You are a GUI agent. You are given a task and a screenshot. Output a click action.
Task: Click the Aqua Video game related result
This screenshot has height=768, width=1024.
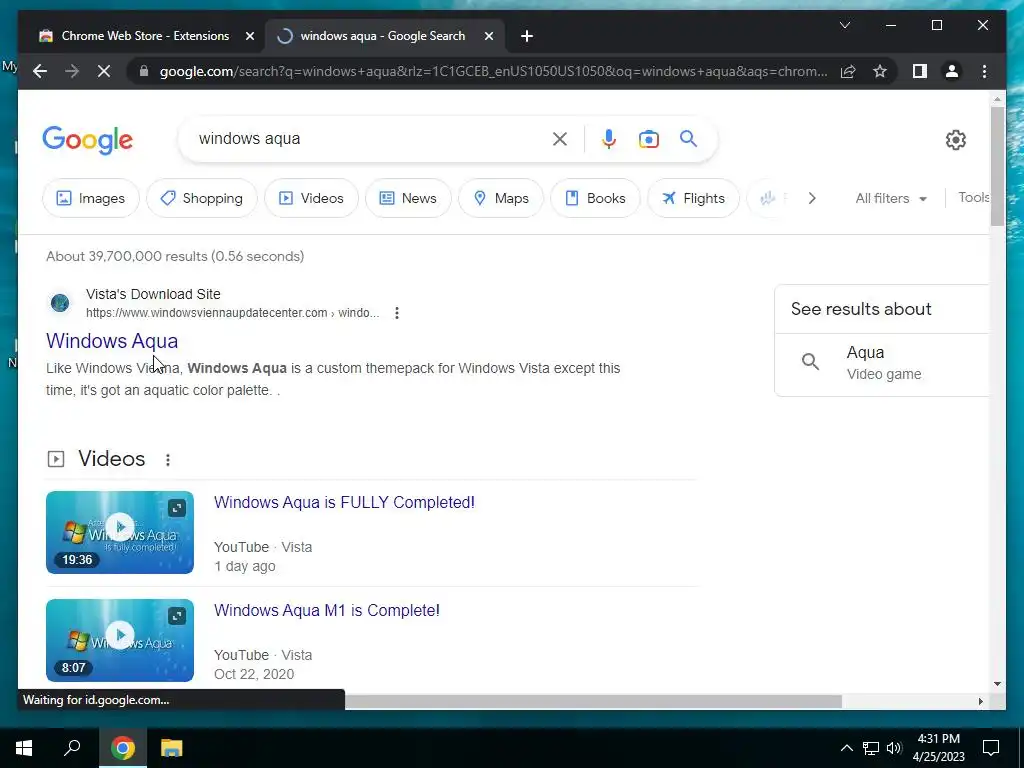tap(884, 362)
